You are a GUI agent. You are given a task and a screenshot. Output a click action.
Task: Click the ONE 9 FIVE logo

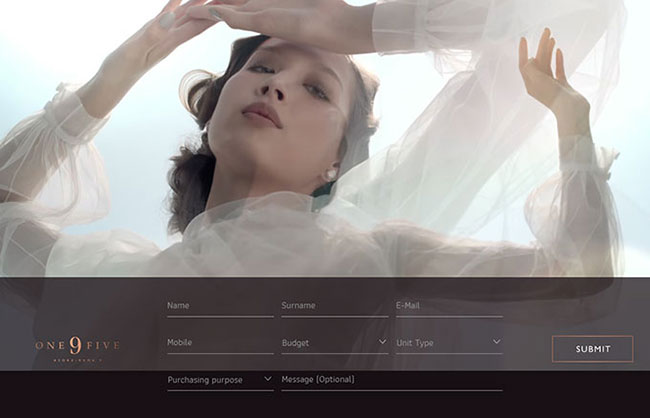tap(77, 347)
